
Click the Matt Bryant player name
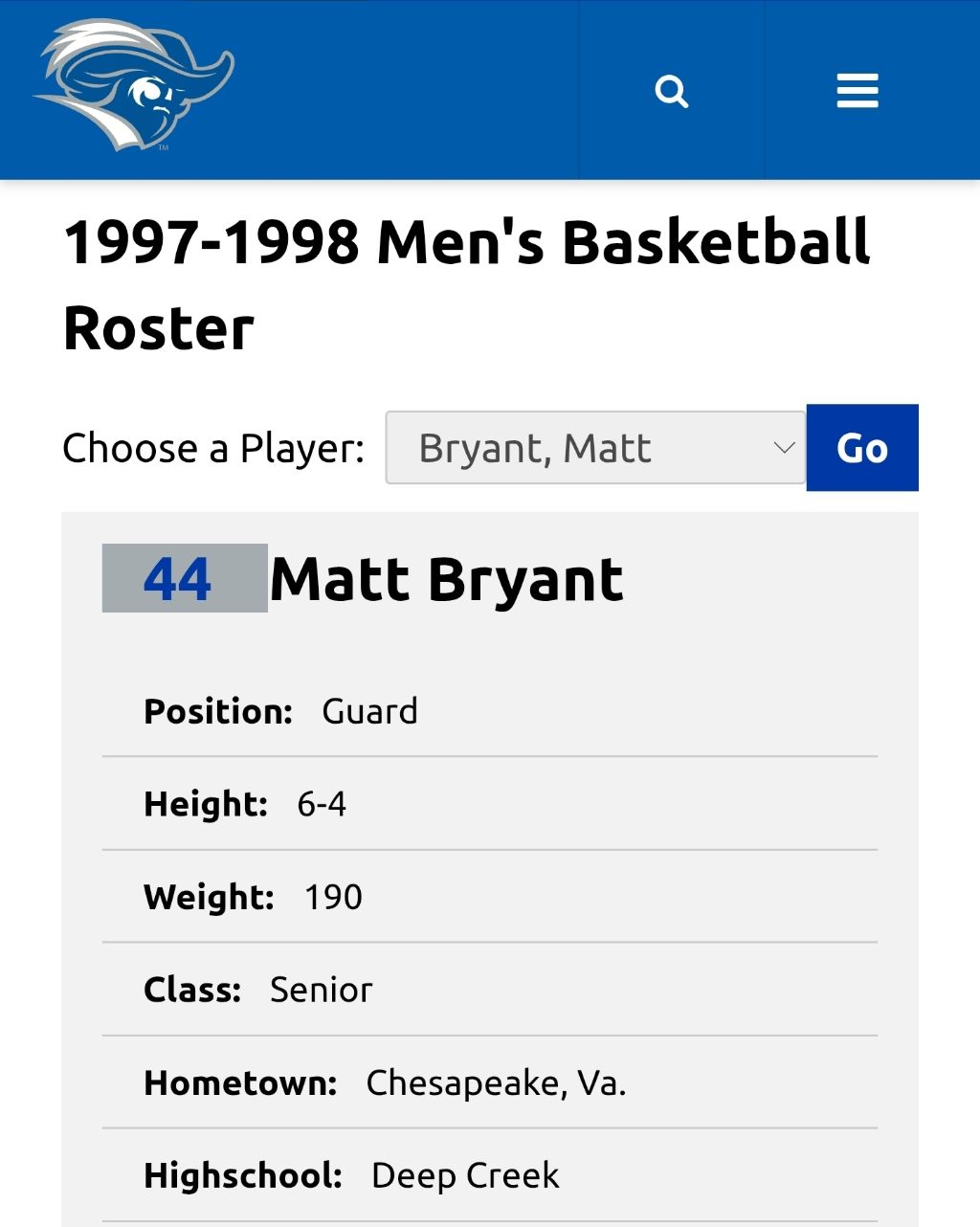(447, 579)
